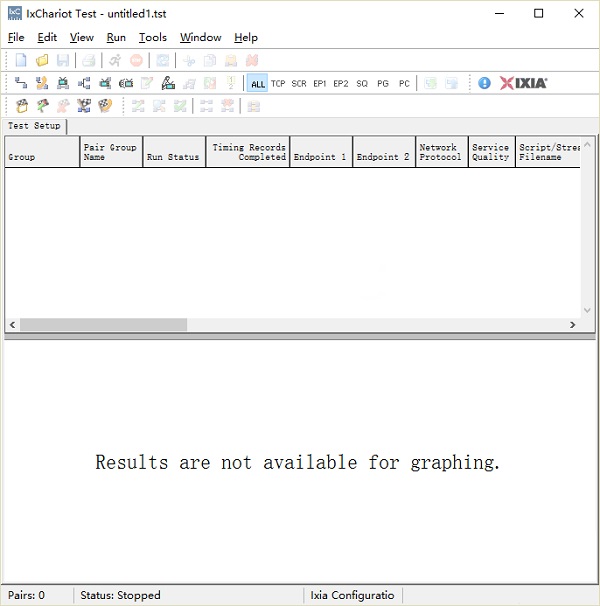The image size is (600, 606).
Task: Toggle the SQ filter button
Action: (x=362, y=84)
